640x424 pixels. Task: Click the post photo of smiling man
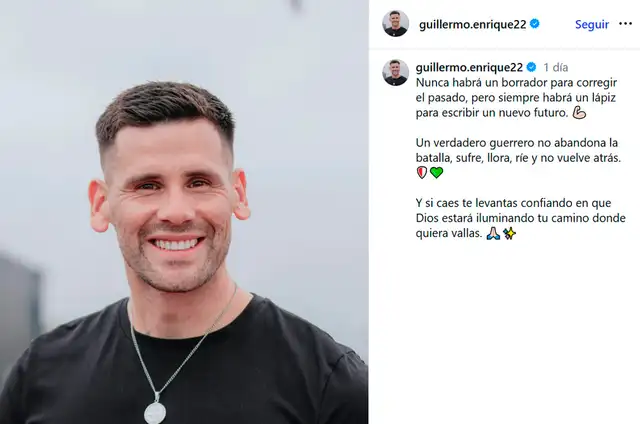[x=184, y=212]
